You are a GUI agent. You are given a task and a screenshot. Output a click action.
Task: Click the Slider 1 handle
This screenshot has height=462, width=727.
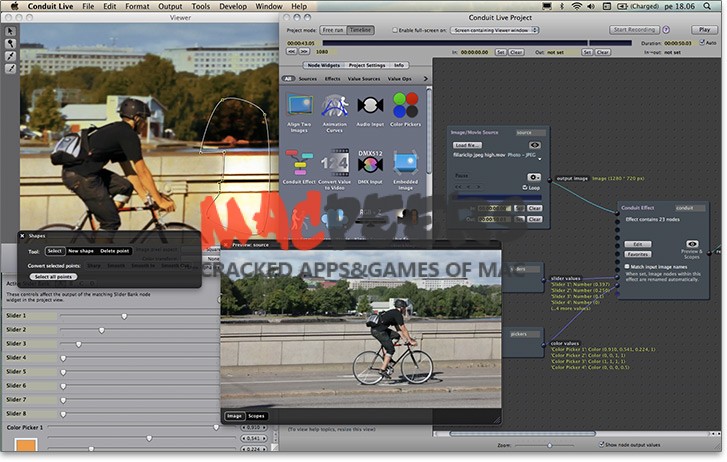click(124, 316)
